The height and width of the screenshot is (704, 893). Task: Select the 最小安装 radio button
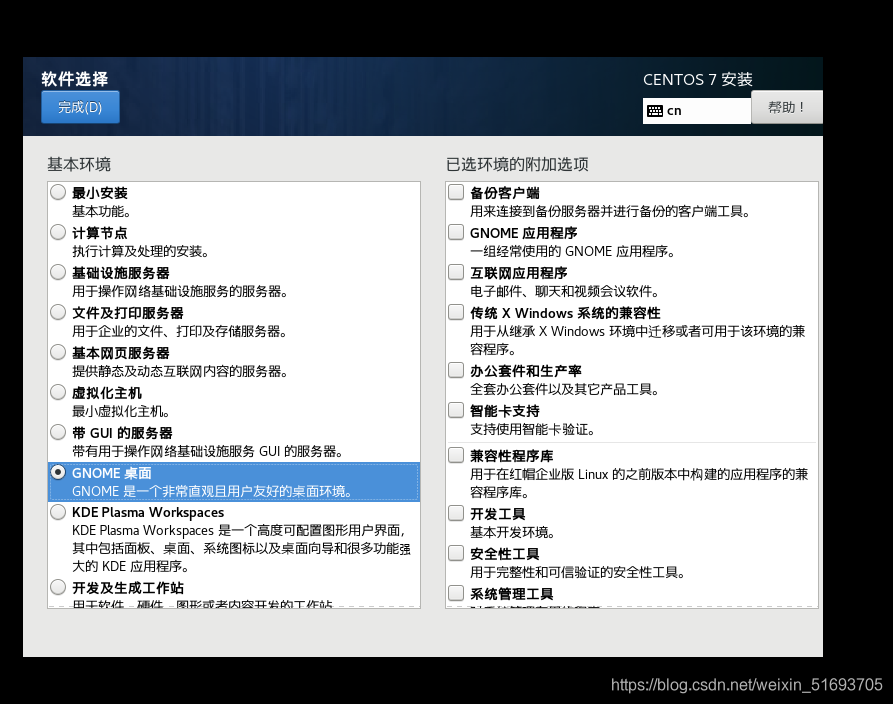click(x=58, y=192)
